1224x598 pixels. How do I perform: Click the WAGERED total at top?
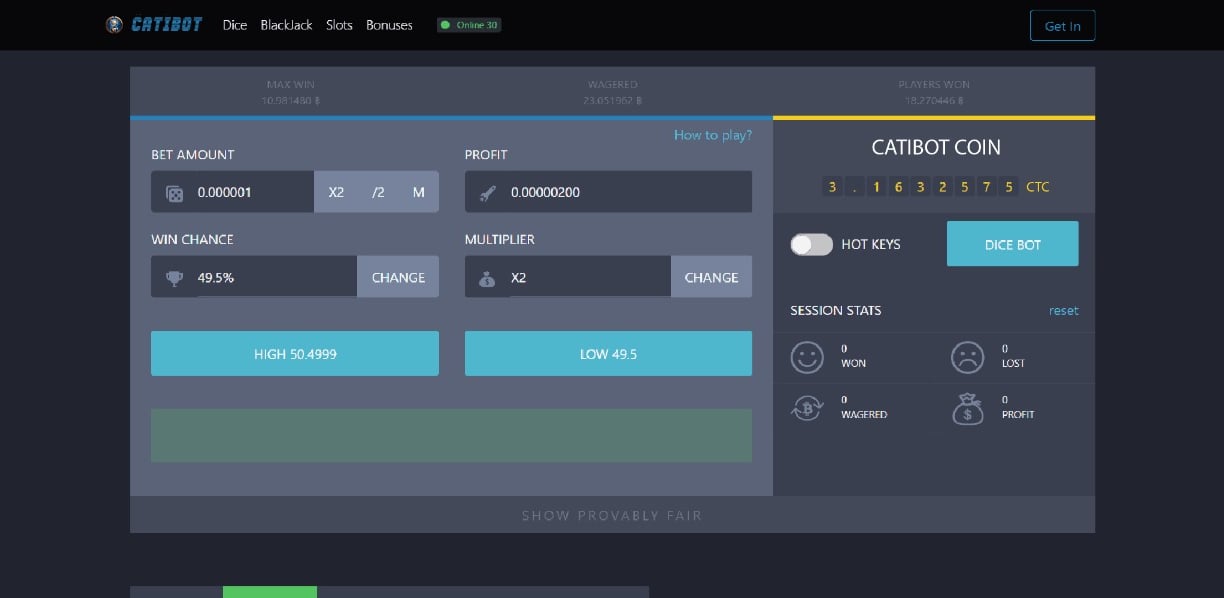(x=612, y=92)
